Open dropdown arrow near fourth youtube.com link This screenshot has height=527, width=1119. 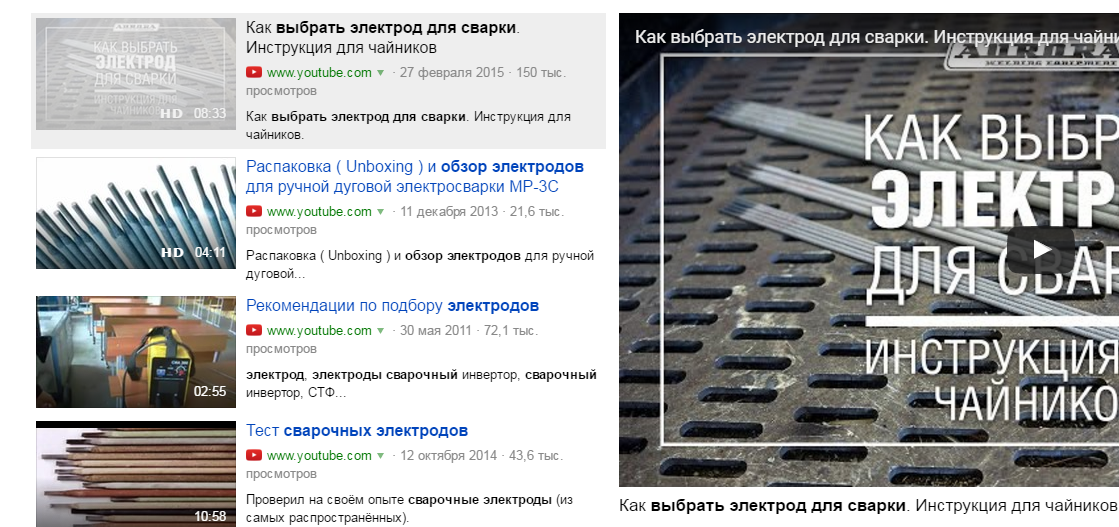click(380, 456)
